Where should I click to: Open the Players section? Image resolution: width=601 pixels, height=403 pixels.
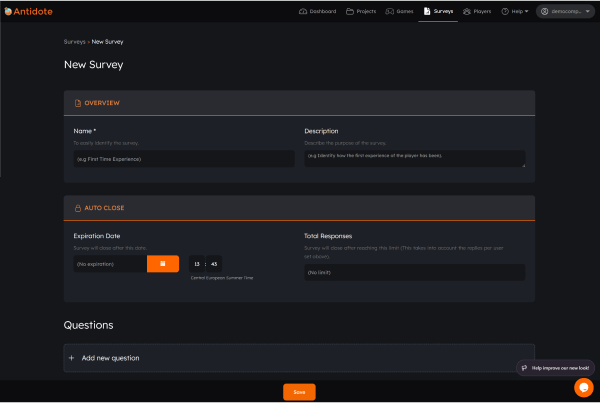coord(477,12)
